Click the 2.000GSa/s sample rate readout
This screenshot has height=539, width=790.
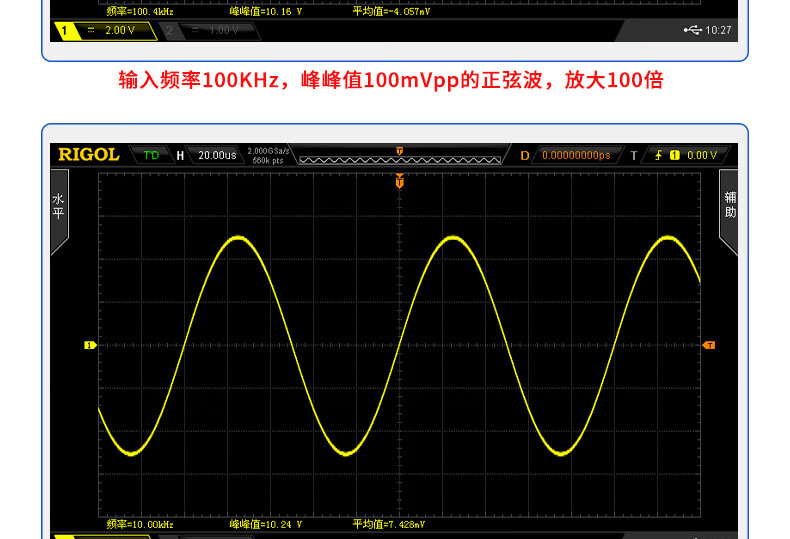tap(268, 151)
